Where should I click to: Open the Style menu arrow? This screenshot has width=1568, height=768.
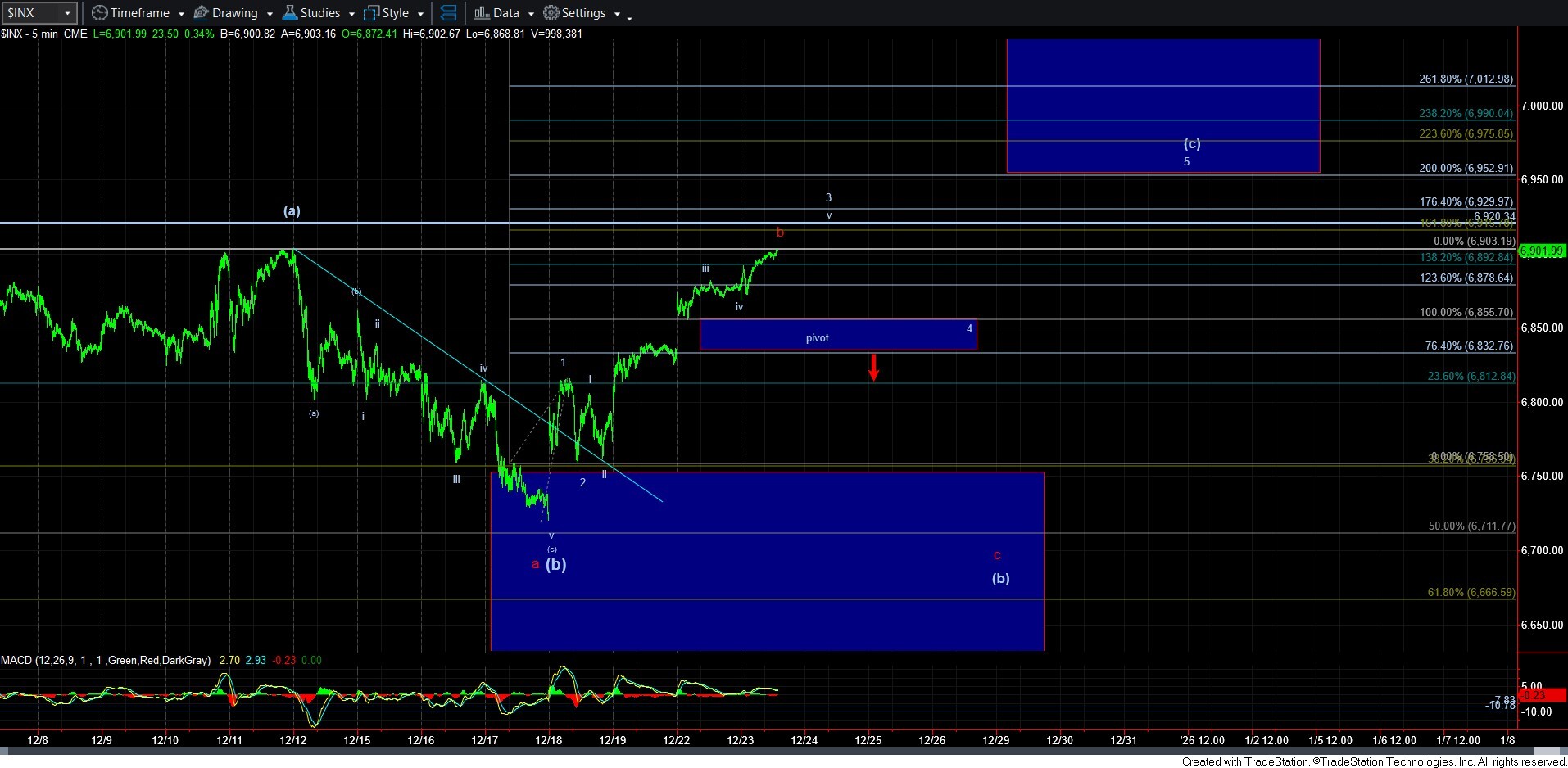coord(420,14)
